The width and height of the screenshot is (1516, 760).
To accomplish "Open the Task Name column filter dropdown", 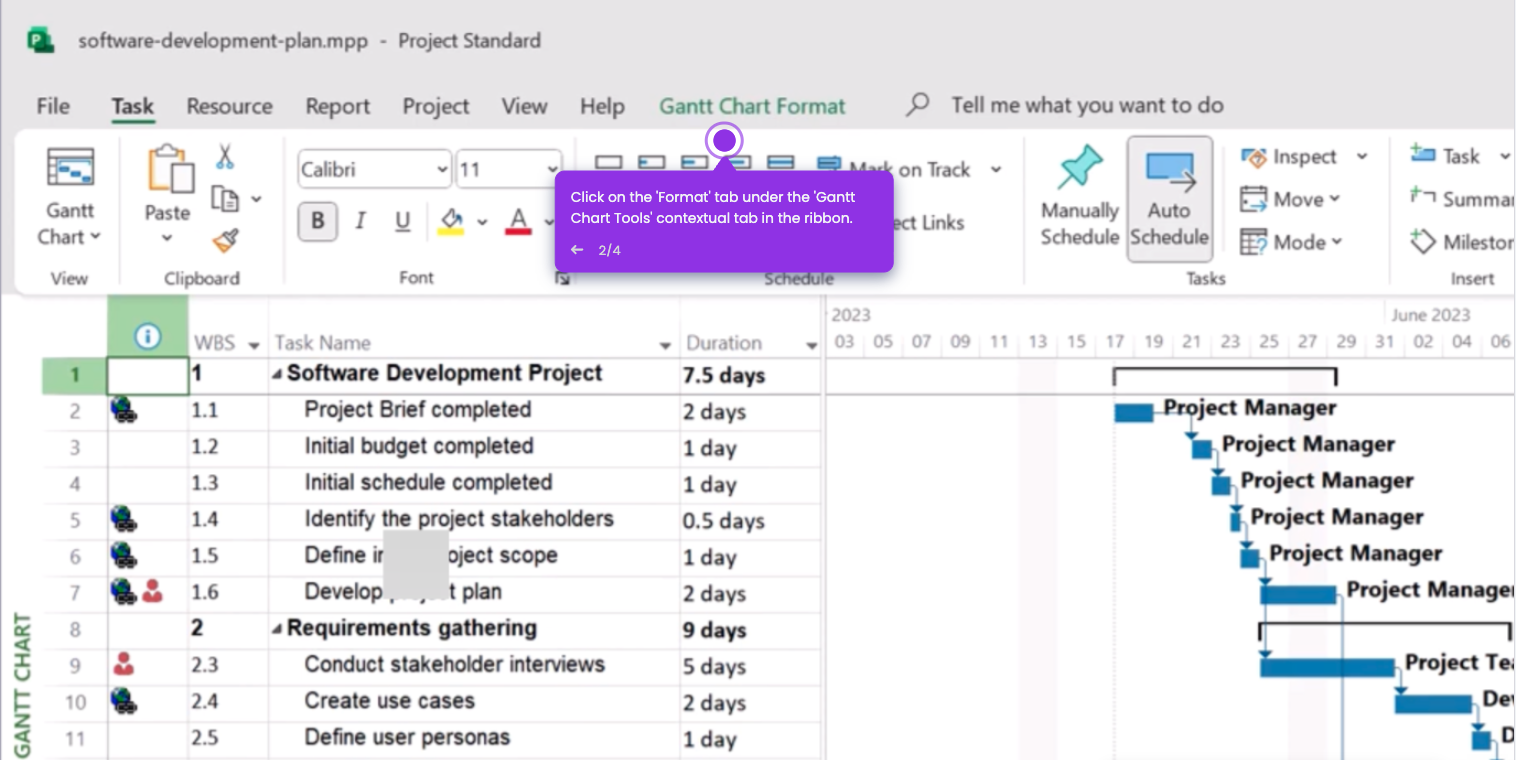I will pos(665,345).
